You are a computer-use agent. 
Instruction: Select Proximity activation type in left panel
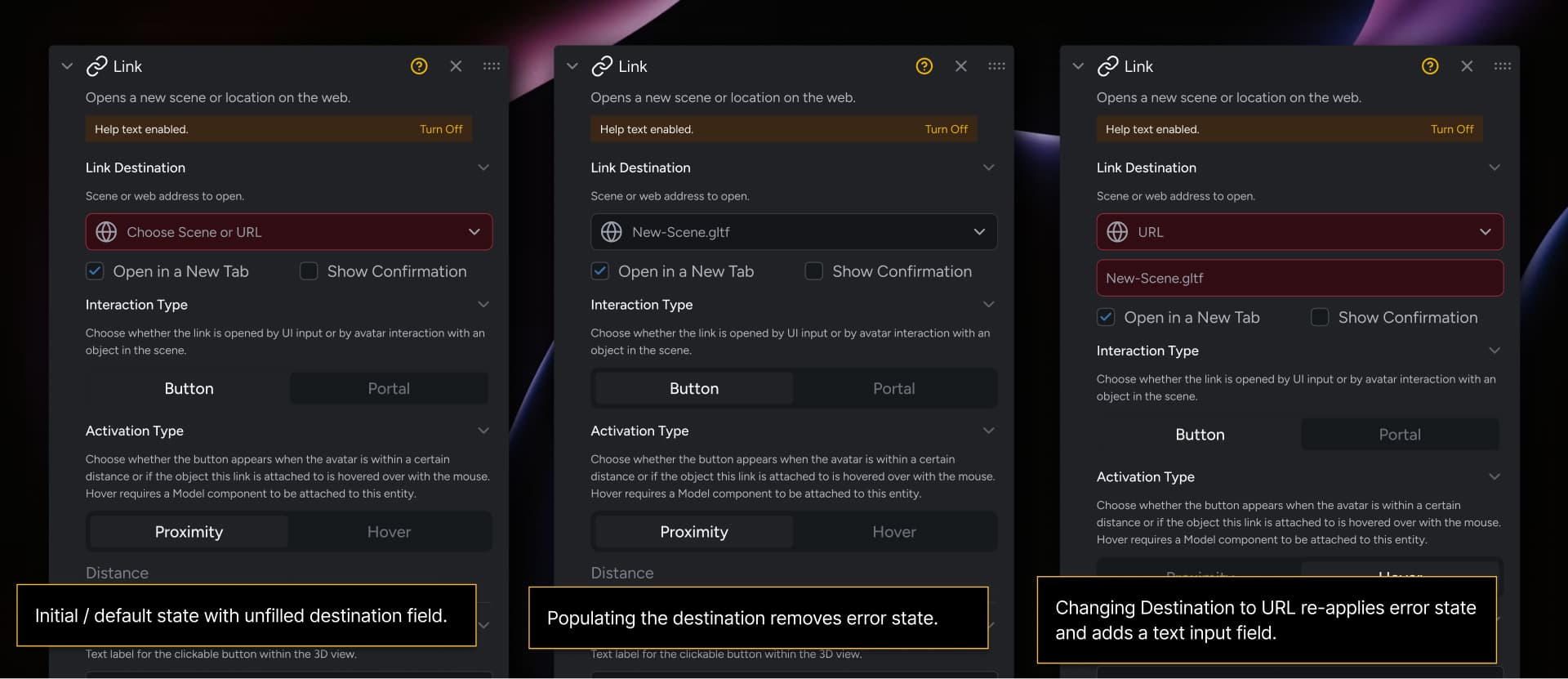189,532
